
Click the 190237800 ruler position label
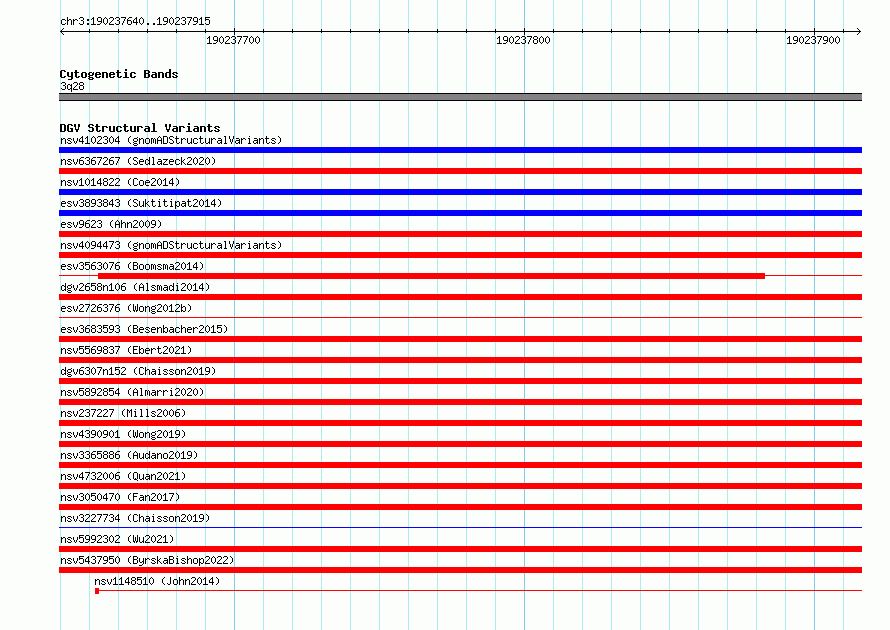click(523, 40)
